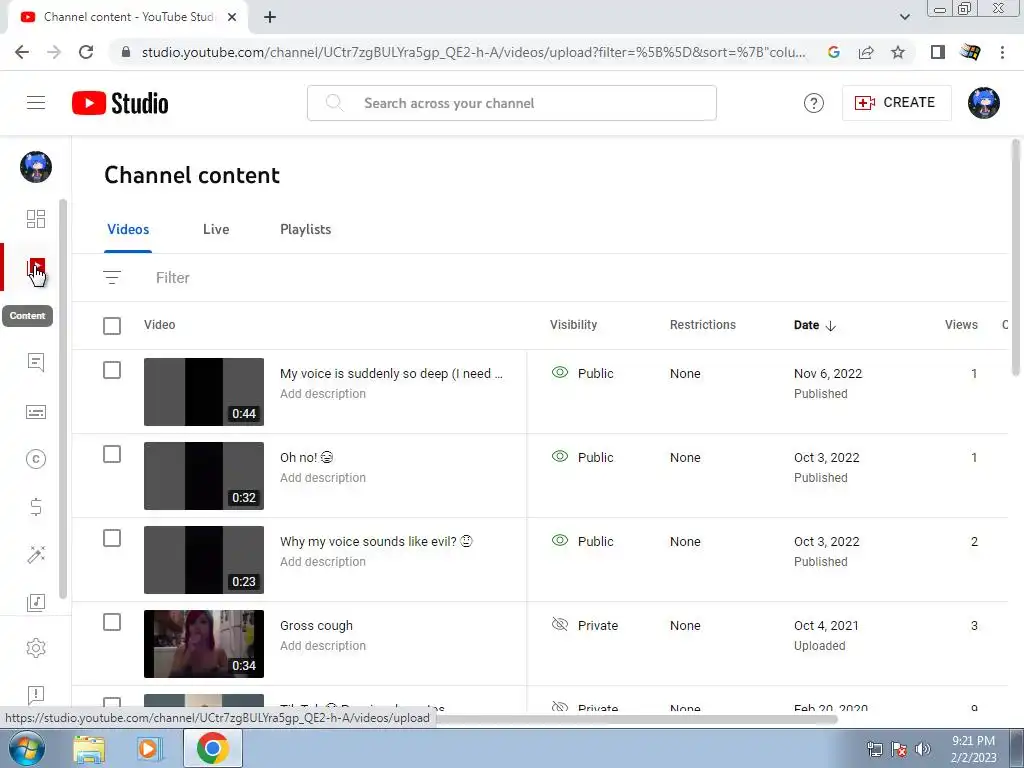The width and height of the screenshot is (1024, 768).
Task: Toggle the browser side panel icon
Action: point(938,52)
